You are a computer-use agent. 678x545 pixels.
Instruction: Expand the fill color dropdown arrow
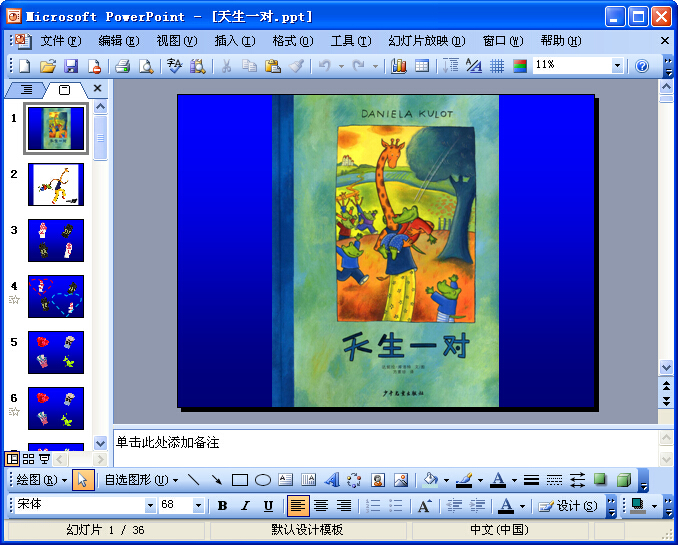(x=446, y=480)
